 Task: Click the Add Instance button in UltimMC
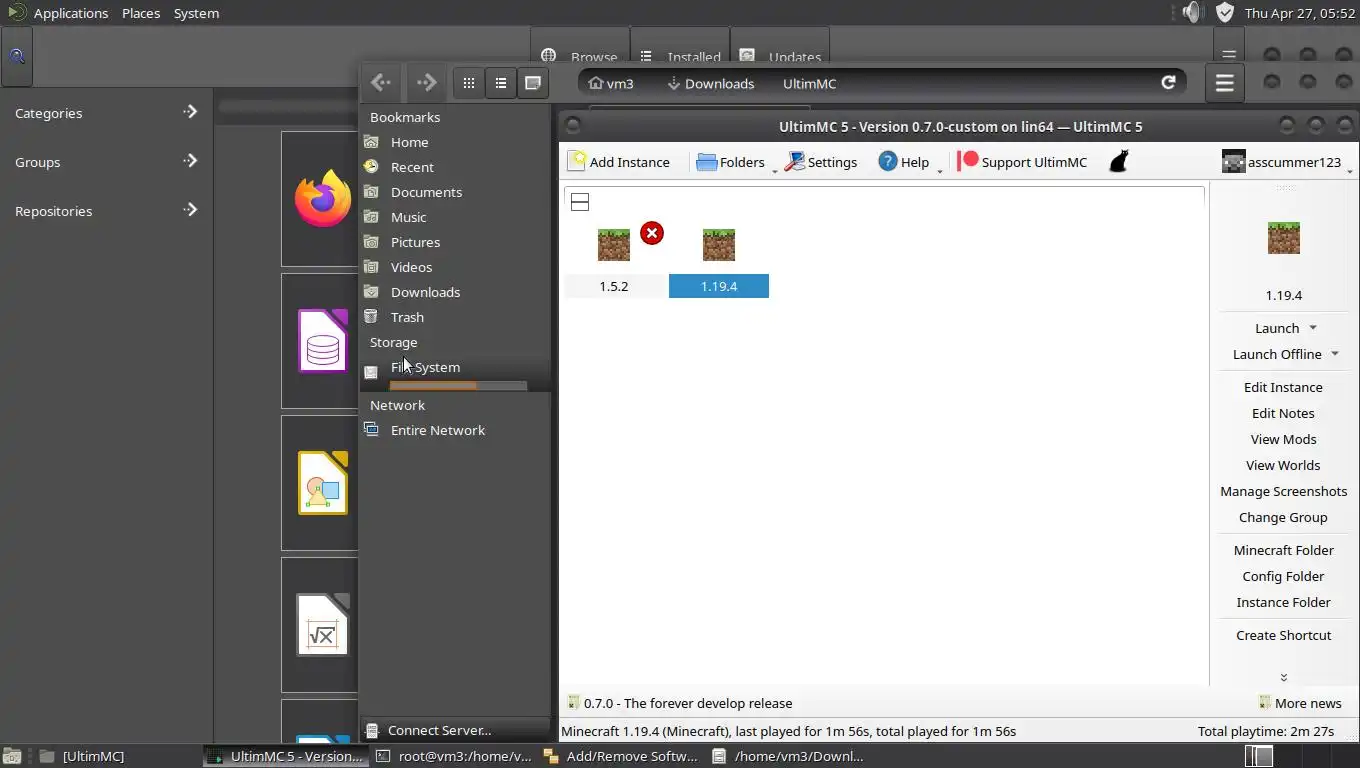point(619,162)
